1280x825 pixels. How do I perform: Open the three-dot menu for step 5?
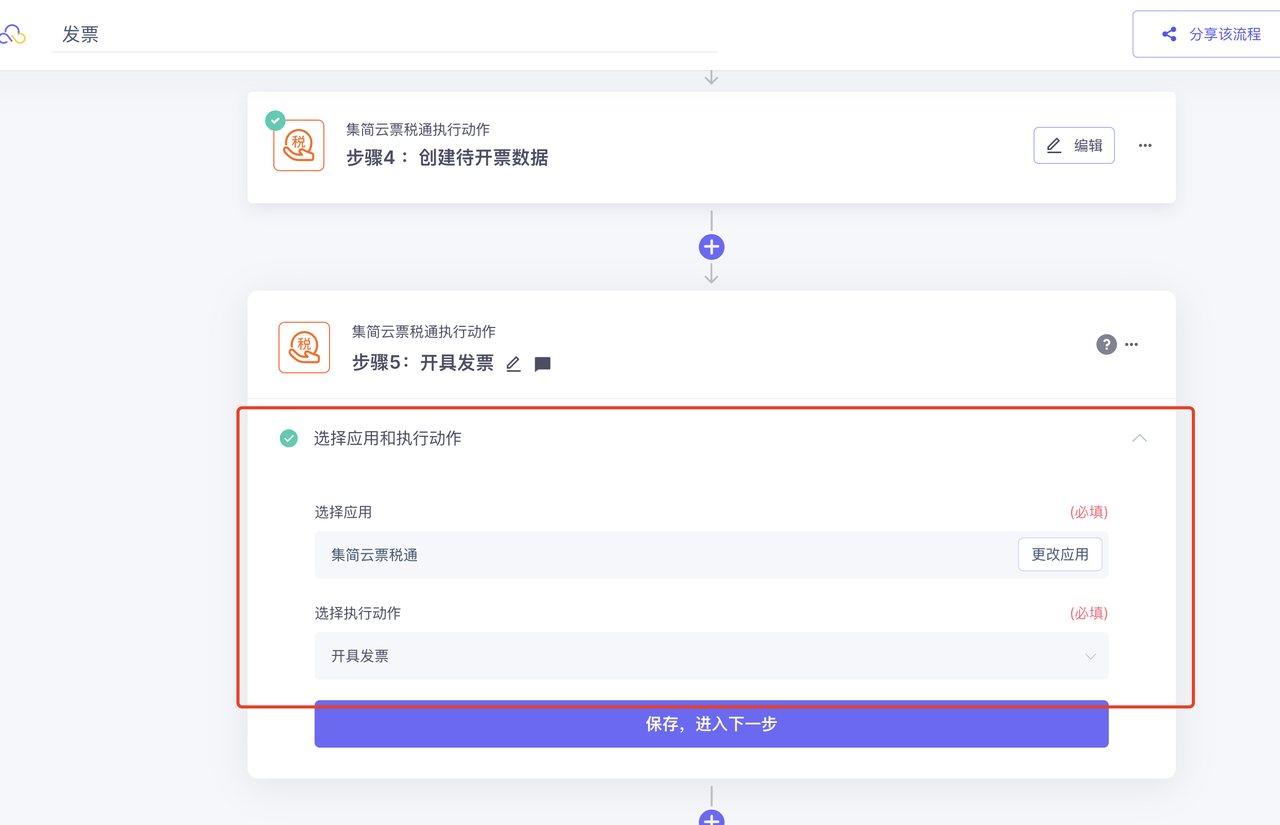(1132, 344)
